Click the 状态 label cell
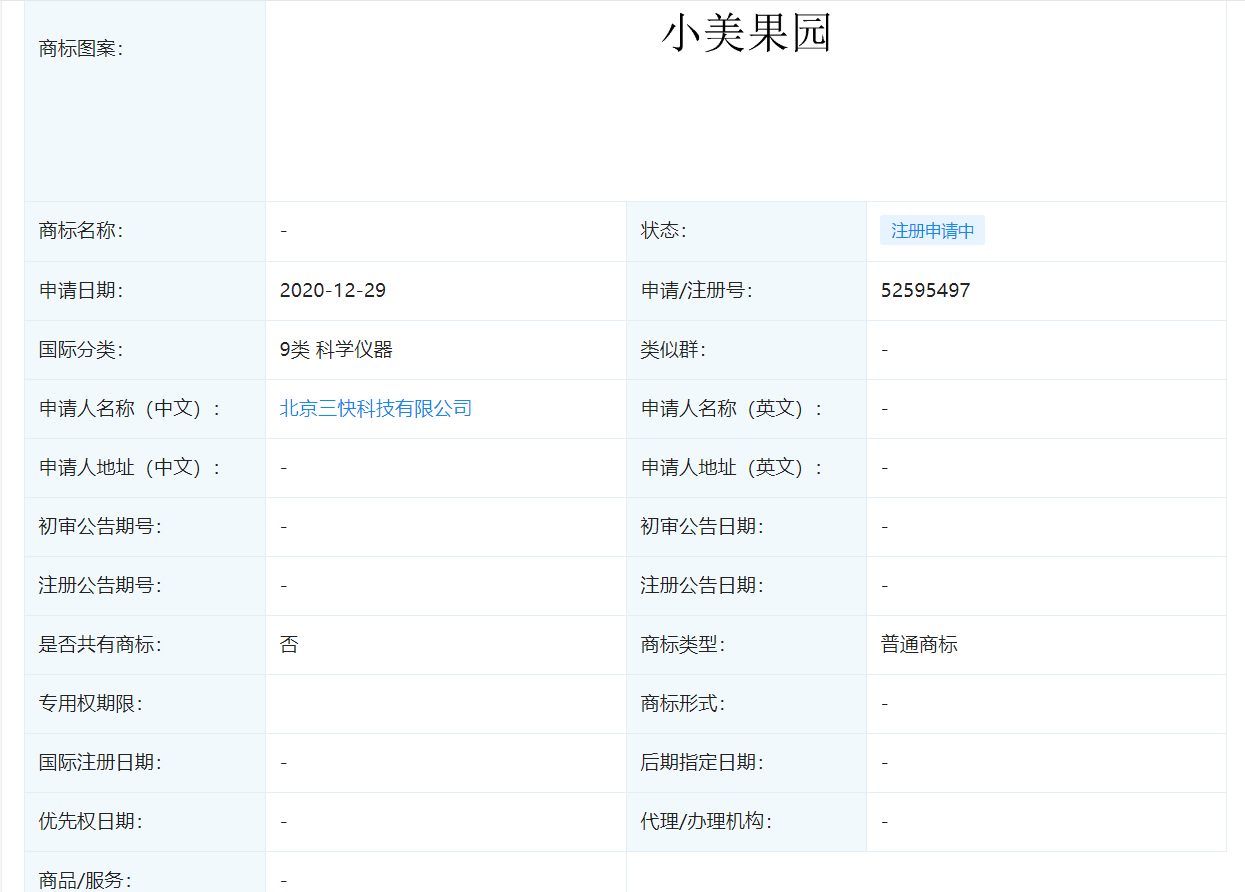 click(746, 231)
